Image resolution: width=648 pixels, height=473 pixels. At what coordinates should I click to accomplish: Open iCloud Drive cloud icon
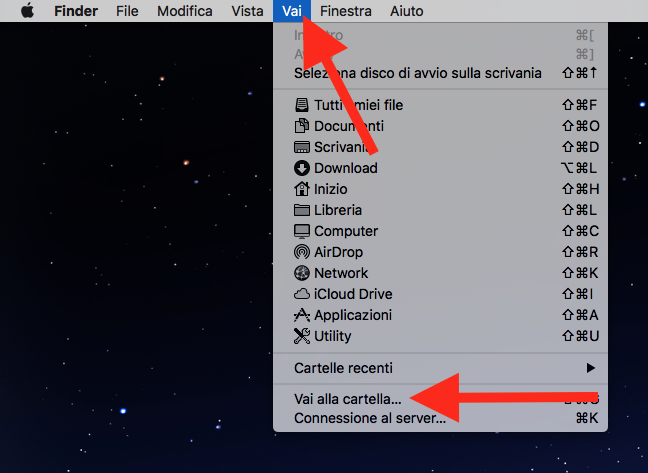302,294
